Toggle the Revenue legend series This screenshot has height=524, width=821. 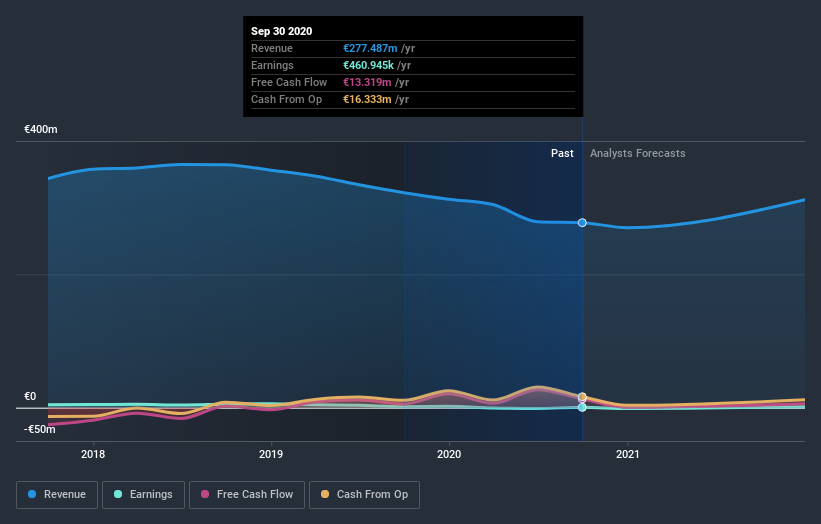(57, 495)
